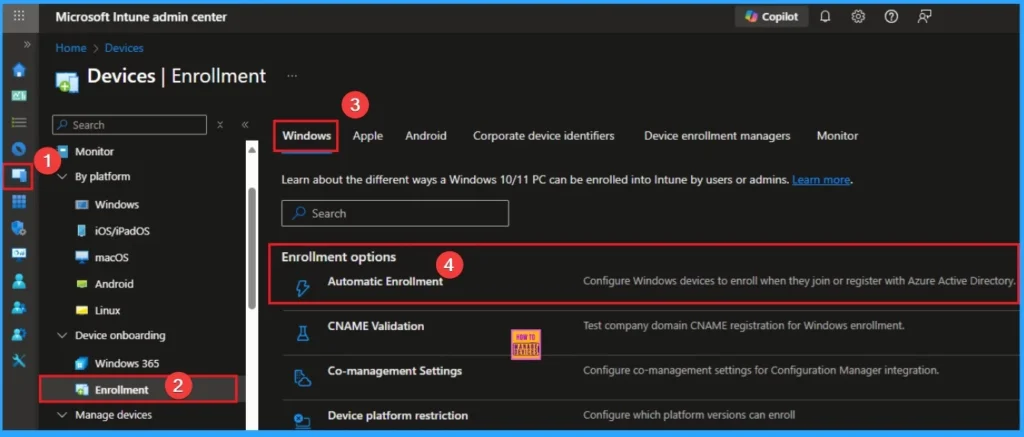Open the Monitor tab
This screenshot has height=437, width=1024.
[x=837, y=136]
